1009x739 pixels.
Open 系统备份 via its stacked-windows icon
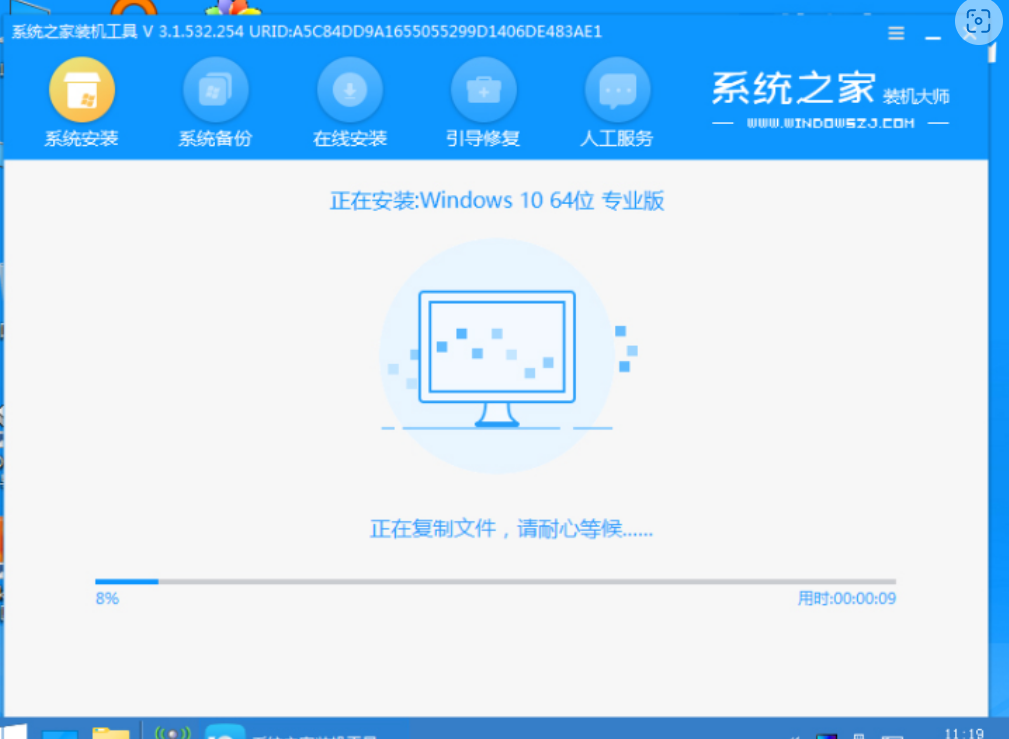pos(215,91)
